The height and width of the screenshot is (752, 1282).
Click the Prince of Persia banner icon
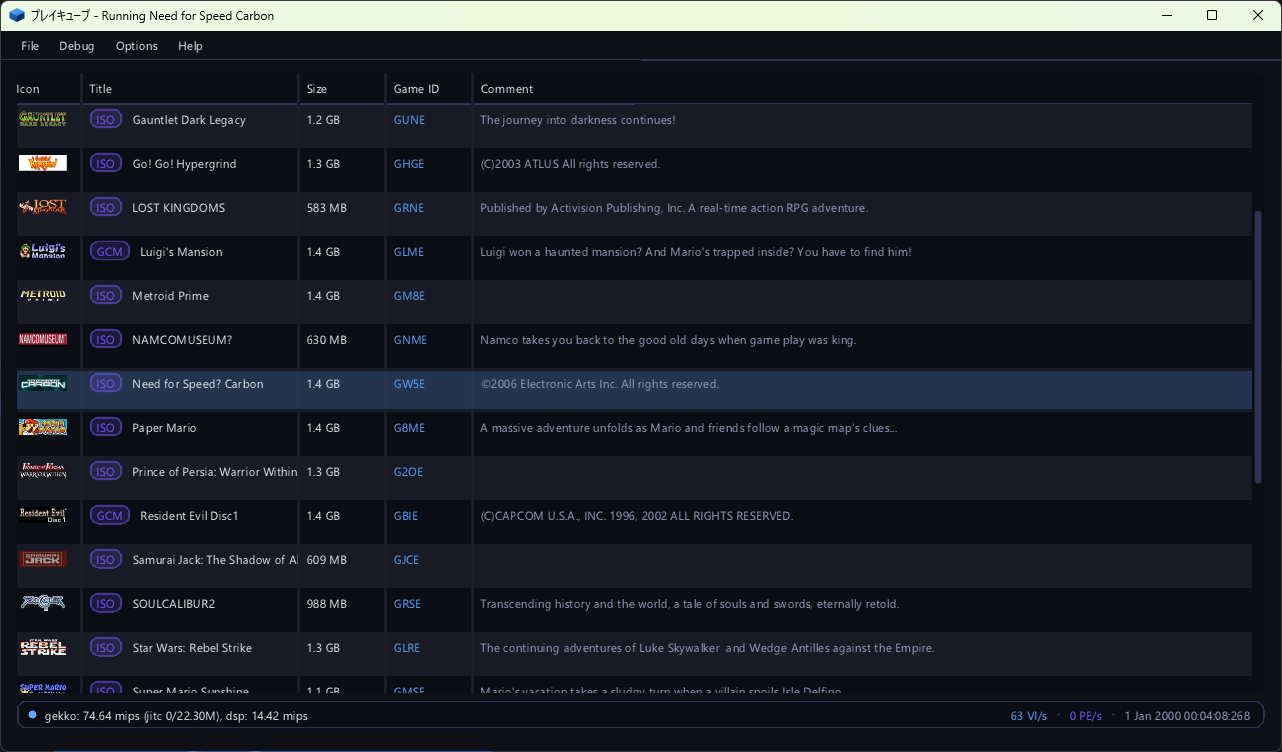point(43,471)
